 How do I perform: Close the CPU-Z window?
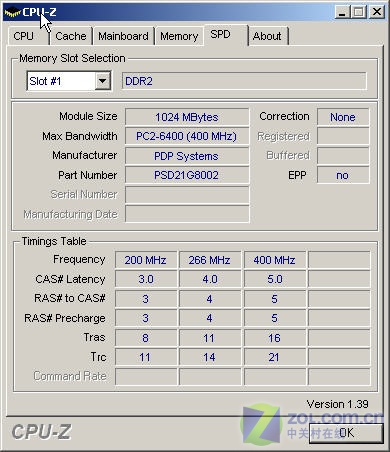(x=377, y=12)
